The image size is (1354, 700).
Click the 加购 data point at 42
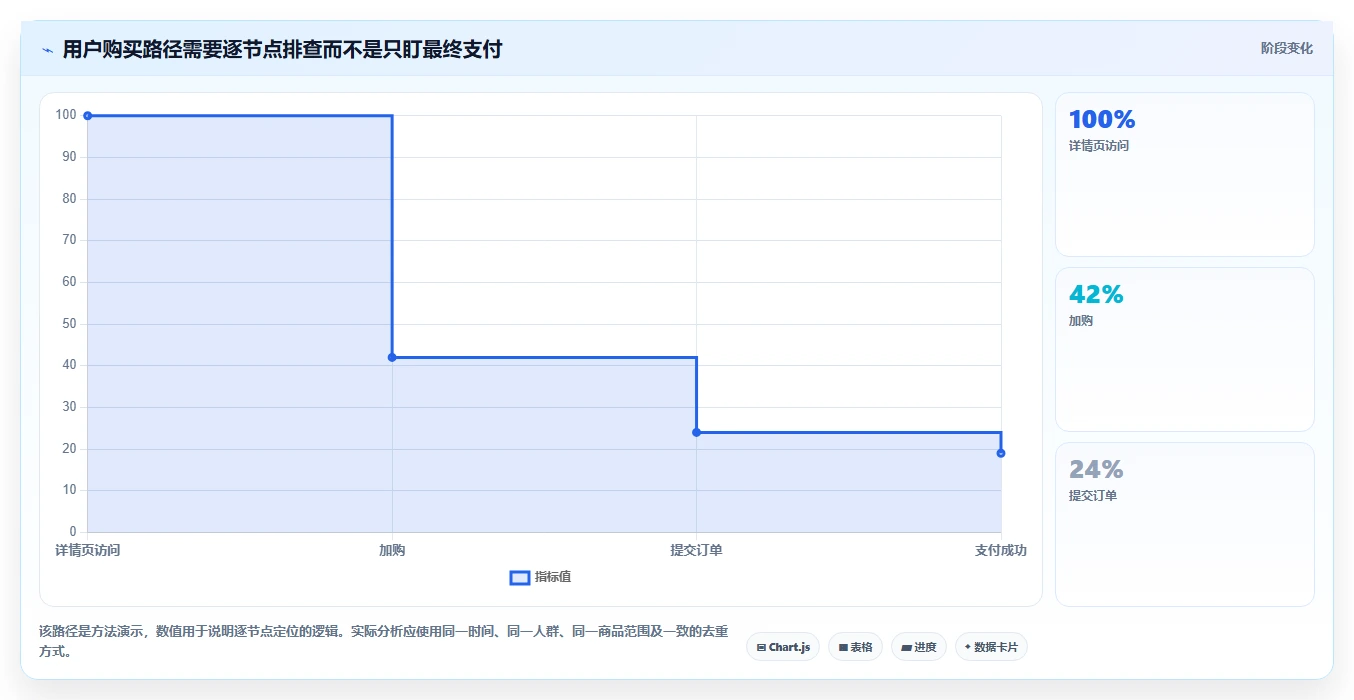click(392, 357)
